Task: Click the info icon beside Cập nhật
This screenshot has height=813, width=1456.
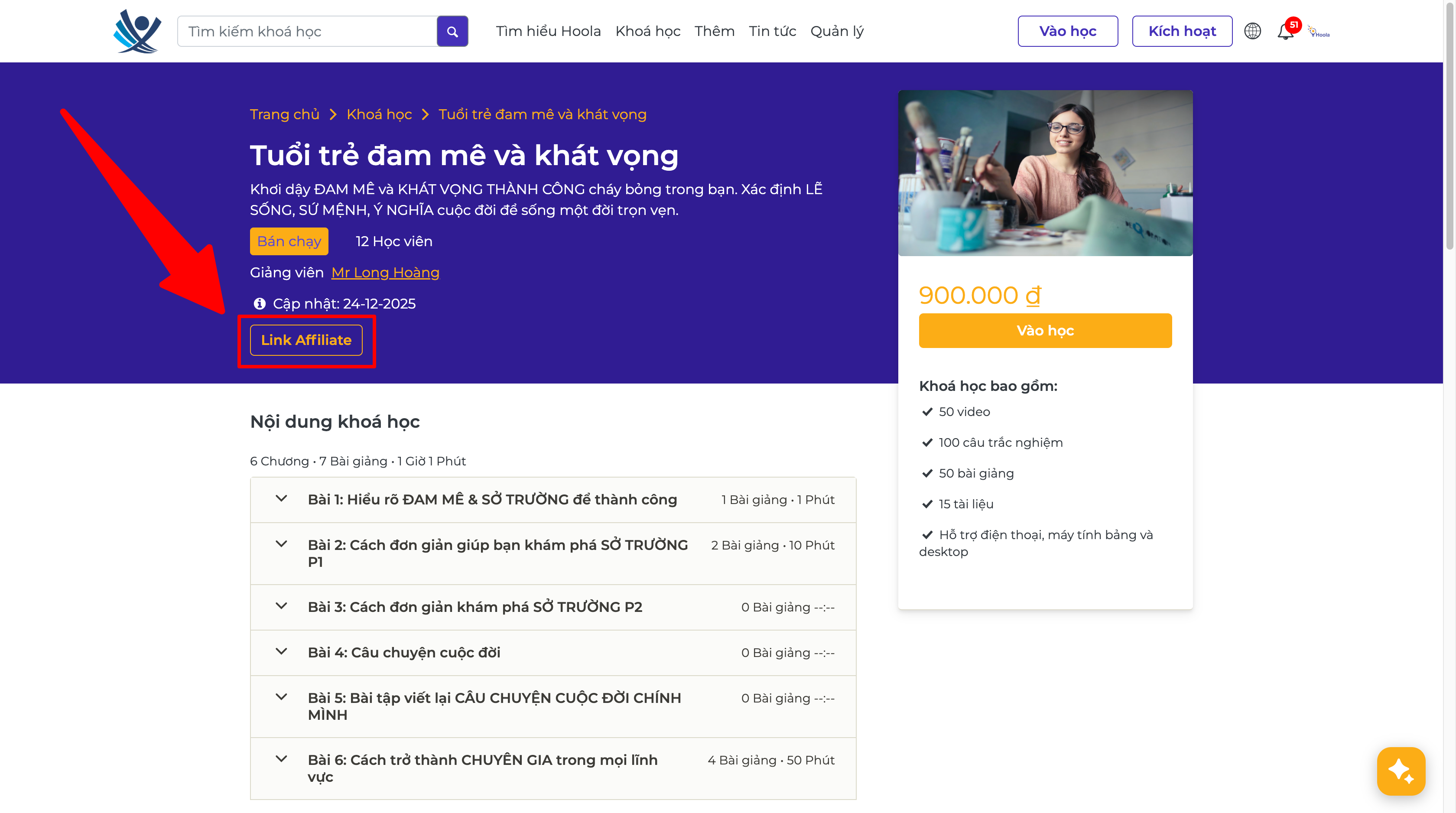Action: point(260,304)
